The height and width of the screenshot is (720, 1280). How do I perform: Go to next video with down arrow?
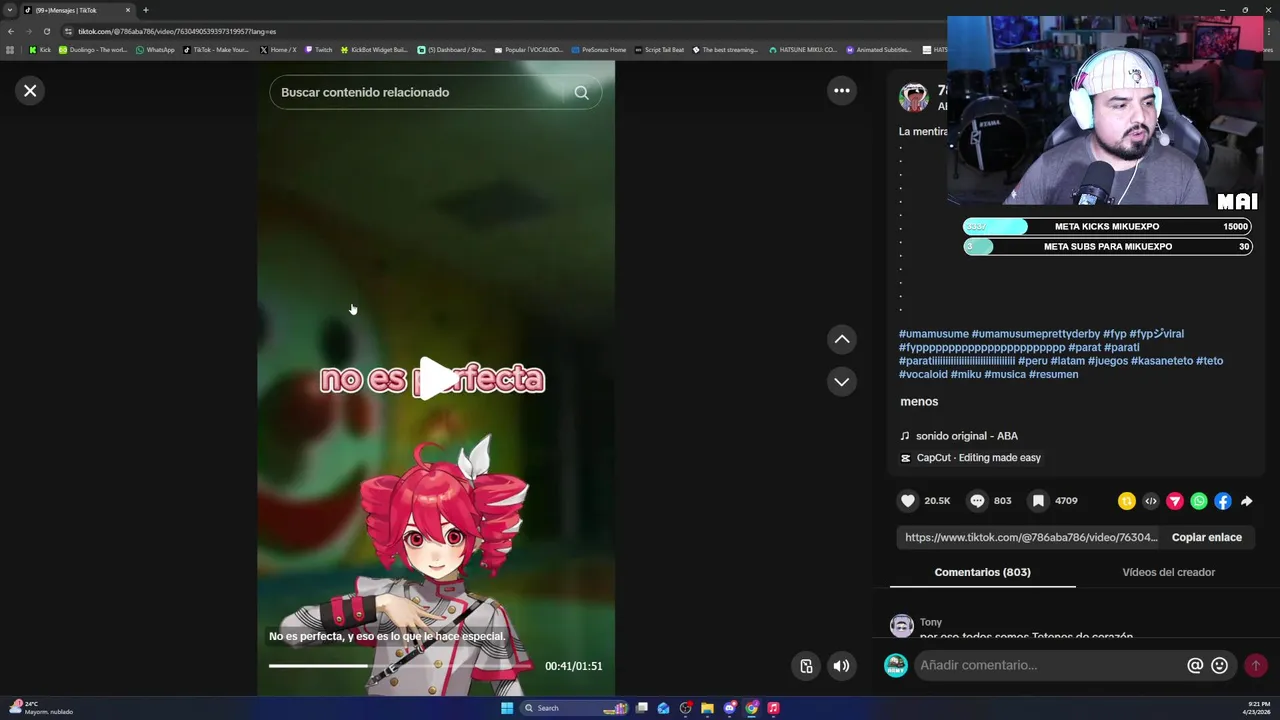point(842,382)
